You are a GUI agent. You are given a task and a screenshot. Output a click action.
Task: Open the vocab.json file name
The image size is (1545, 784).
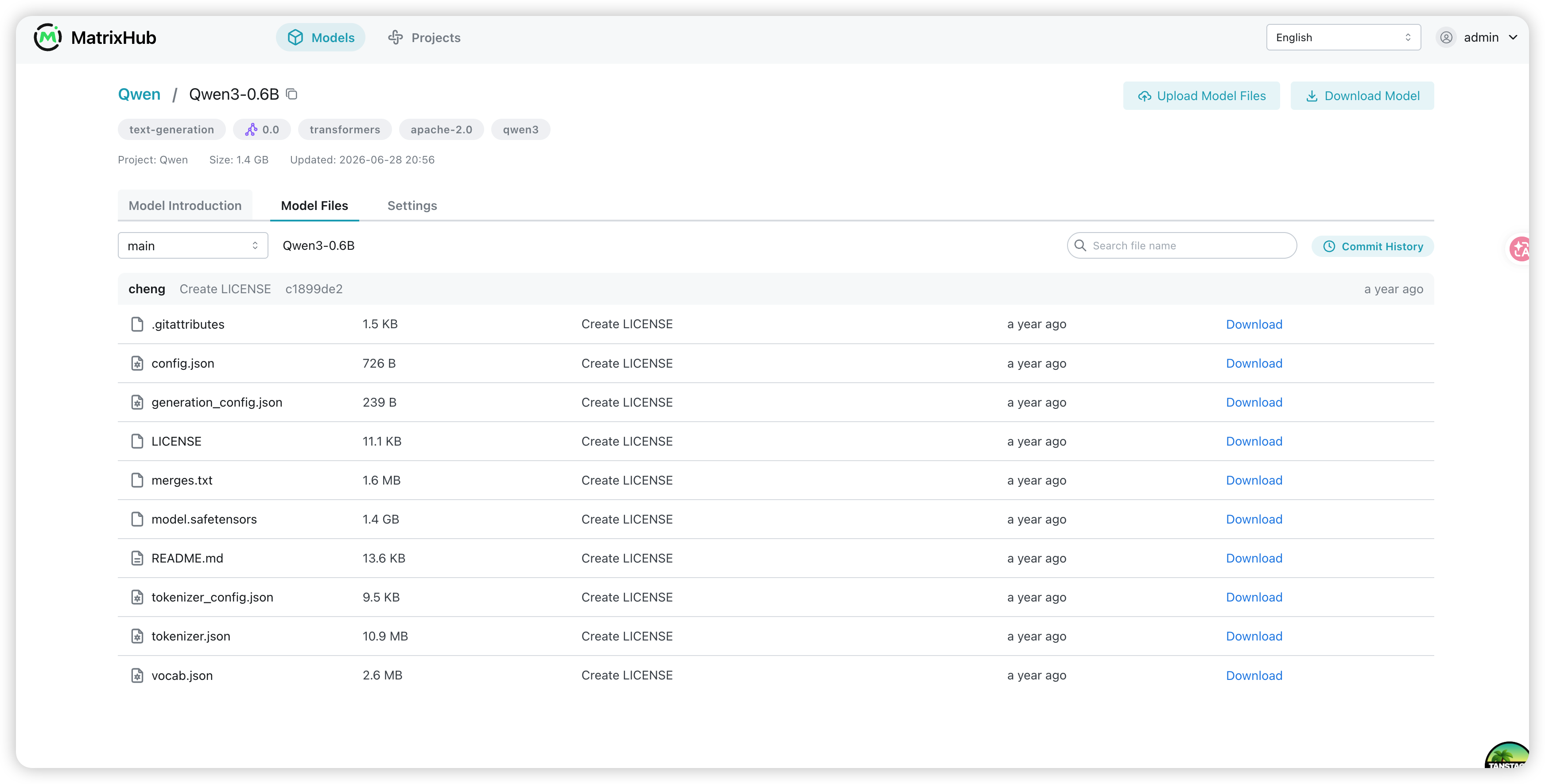pyautogui.click(x=182, y=675)
